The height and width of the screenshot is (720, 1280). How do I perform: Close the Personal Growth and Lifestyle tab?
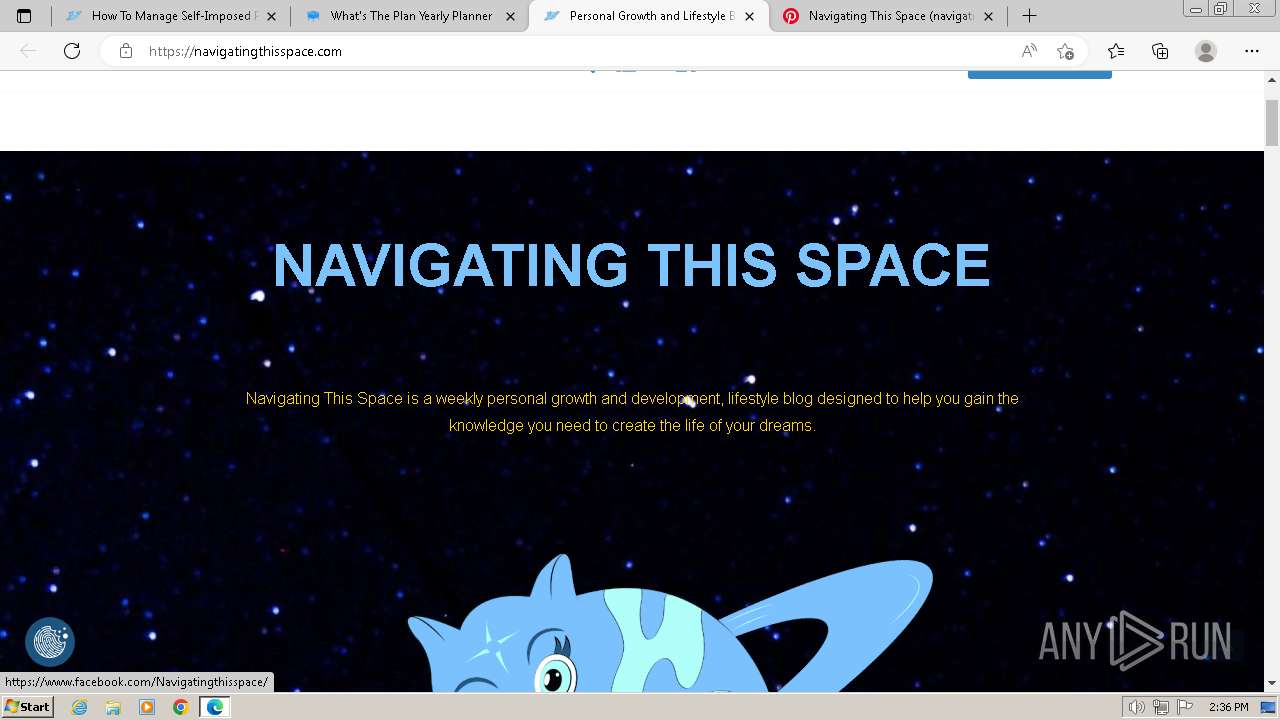(x=749, y=16)
